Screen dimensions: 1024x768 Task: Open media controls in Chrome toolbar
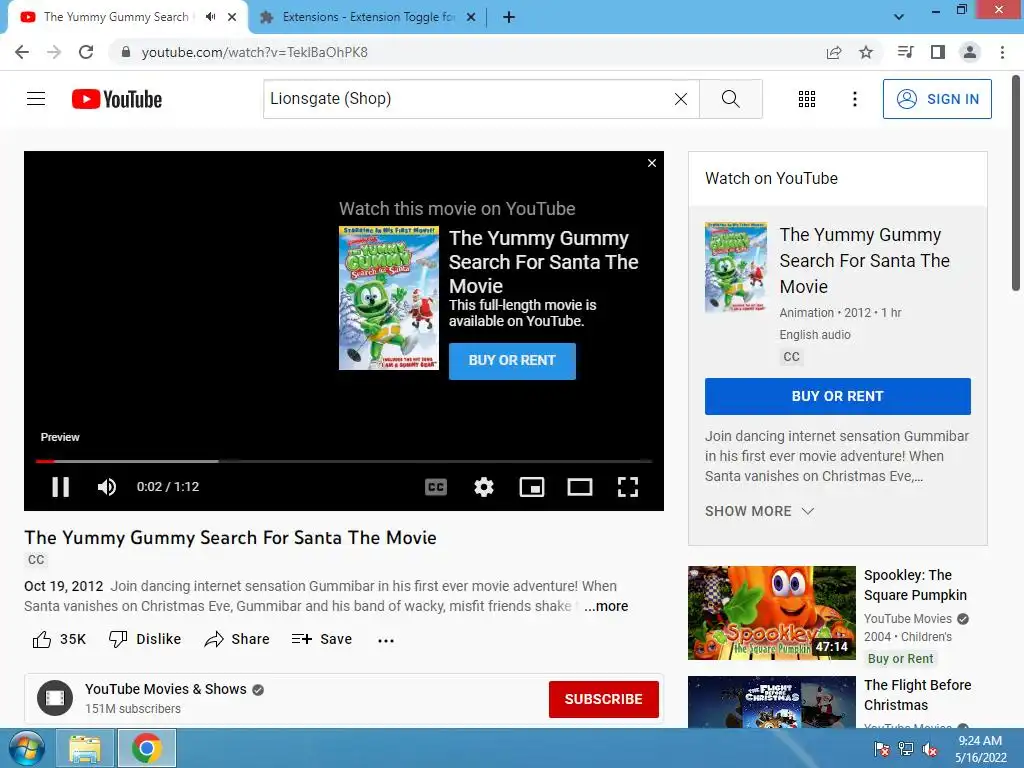pyautogui.click(x=905, y=52)
